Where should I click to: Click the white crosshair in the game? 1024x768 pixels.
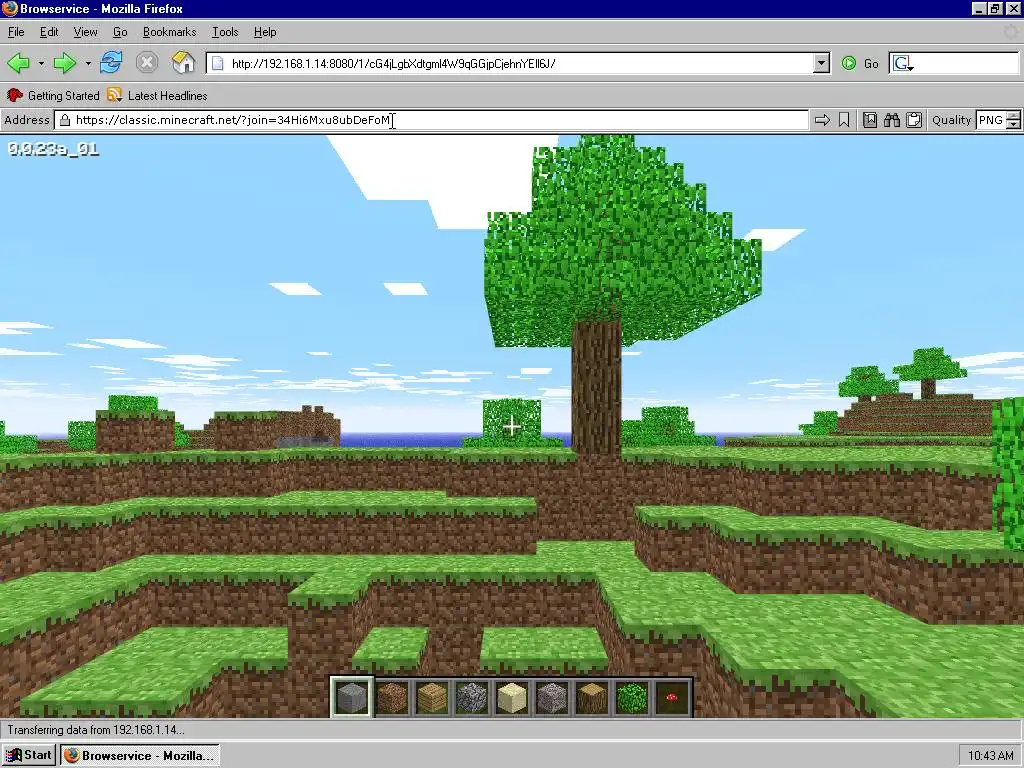(512, 426)
